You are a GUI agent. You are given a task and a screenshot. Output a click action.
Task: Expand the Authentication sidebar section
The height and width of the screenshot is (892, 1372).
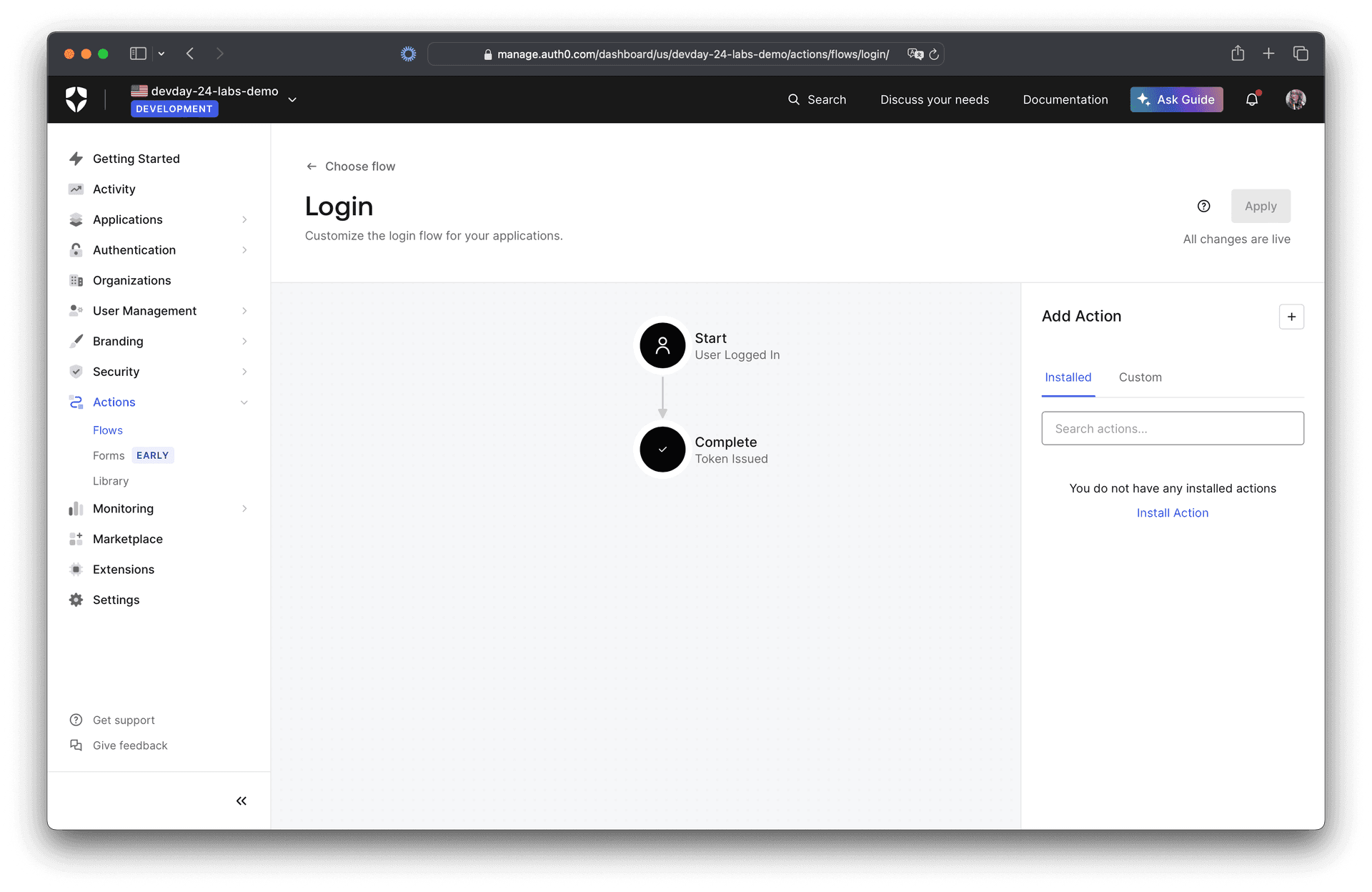[x=245, y=250]
